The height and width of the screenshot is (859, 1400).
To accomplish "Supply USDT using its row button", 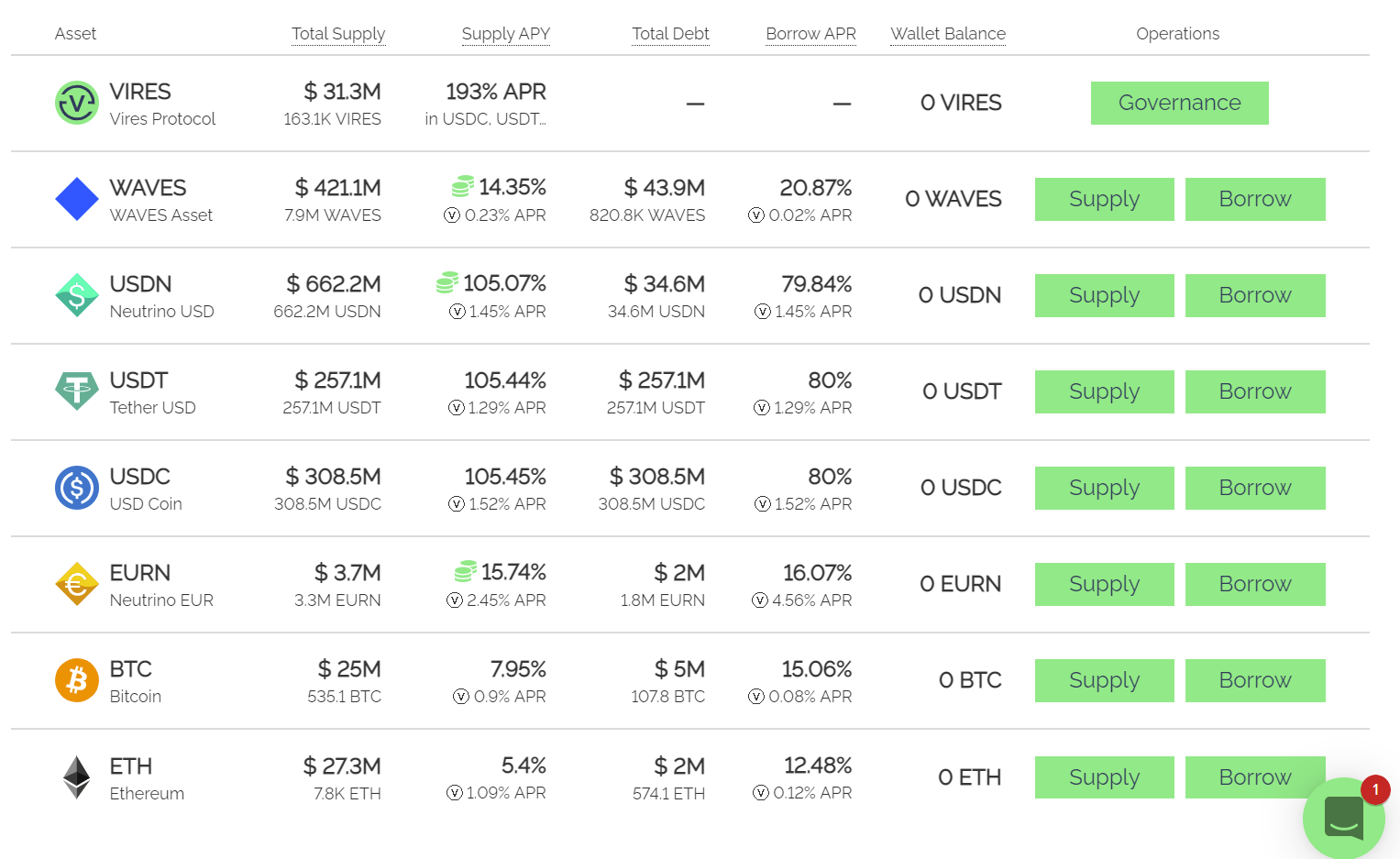I will [1104, 391].
